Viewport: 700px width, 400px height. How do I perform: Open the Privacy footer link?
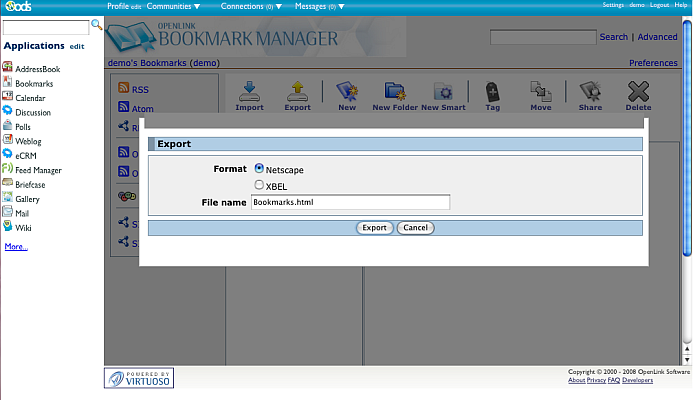point(596,380)
